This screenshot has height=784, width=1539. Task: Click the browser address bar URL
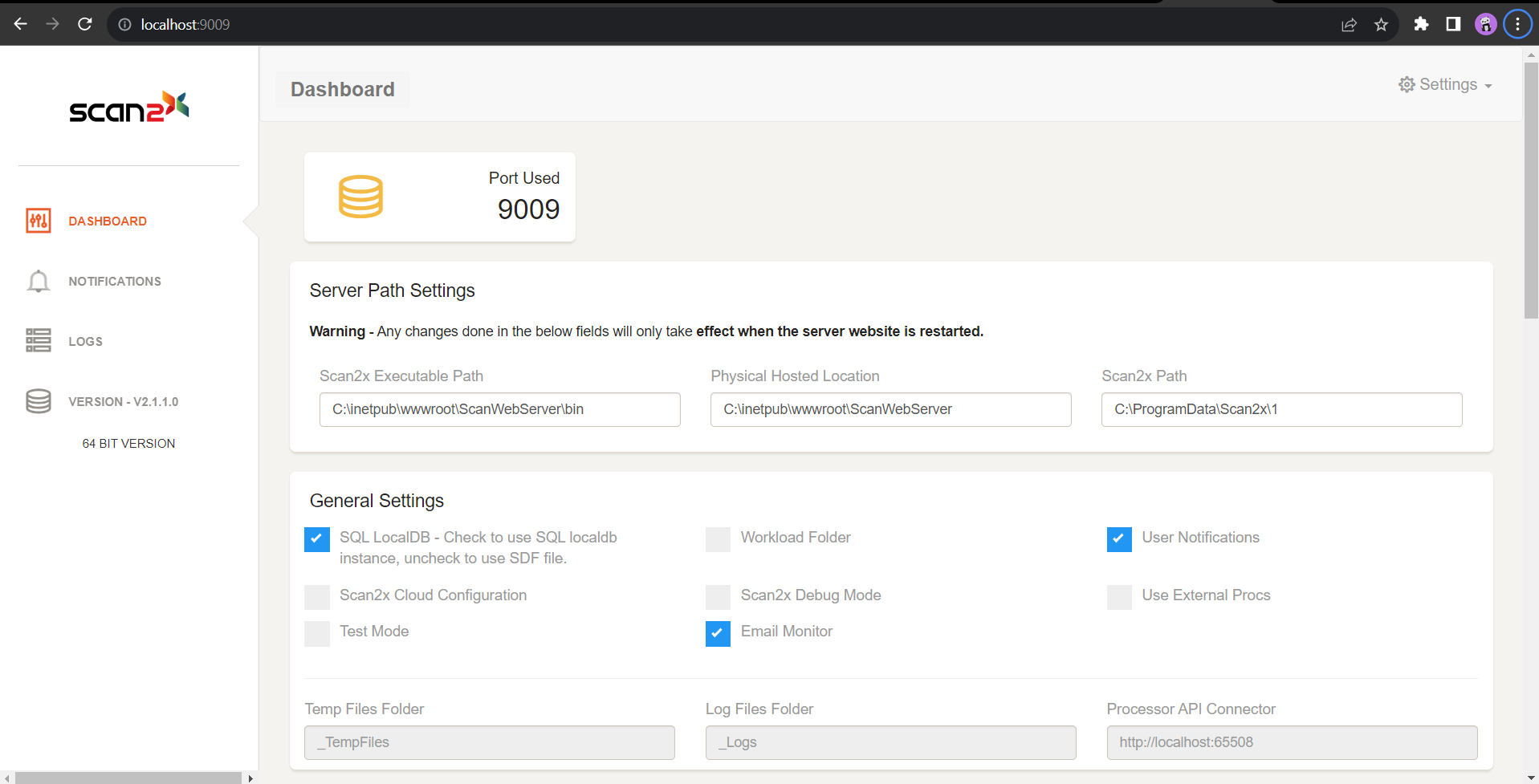pos(185,25)
